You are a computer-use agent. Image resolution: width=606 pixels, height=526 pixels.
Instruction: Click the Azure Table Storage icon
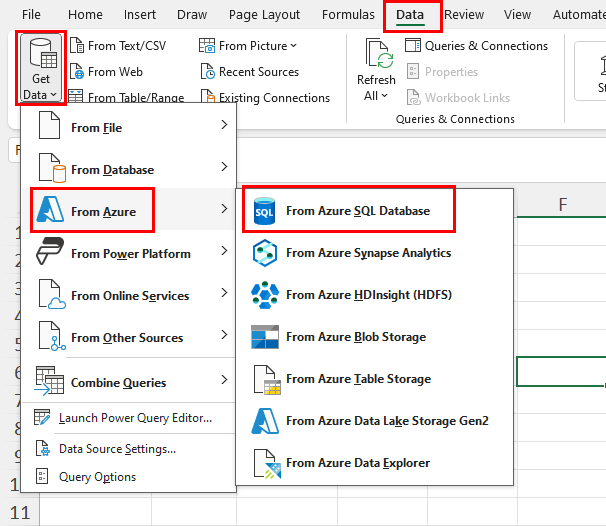point(267,380)
